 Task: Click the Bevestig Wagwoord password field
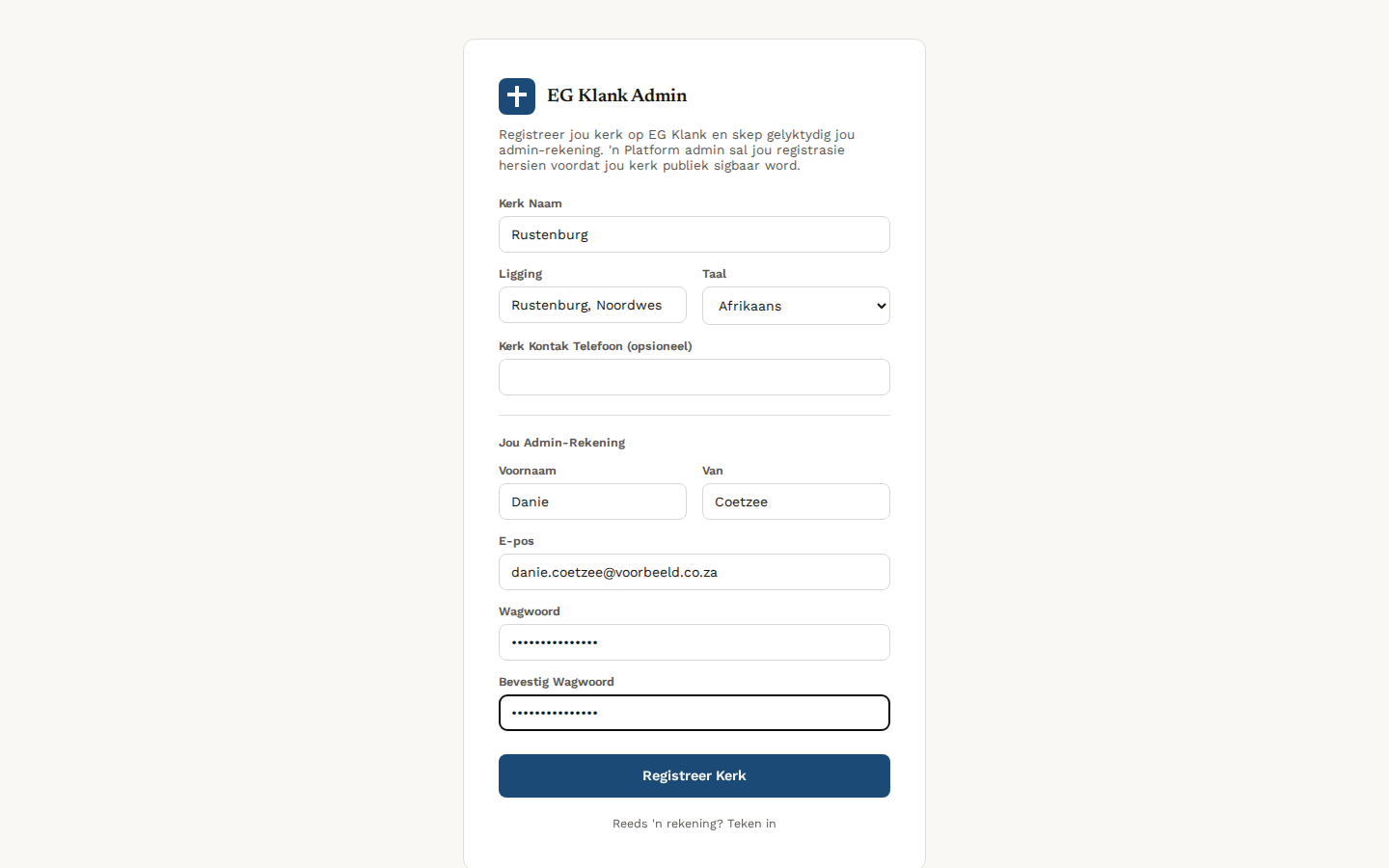click(x=694, y=713)
